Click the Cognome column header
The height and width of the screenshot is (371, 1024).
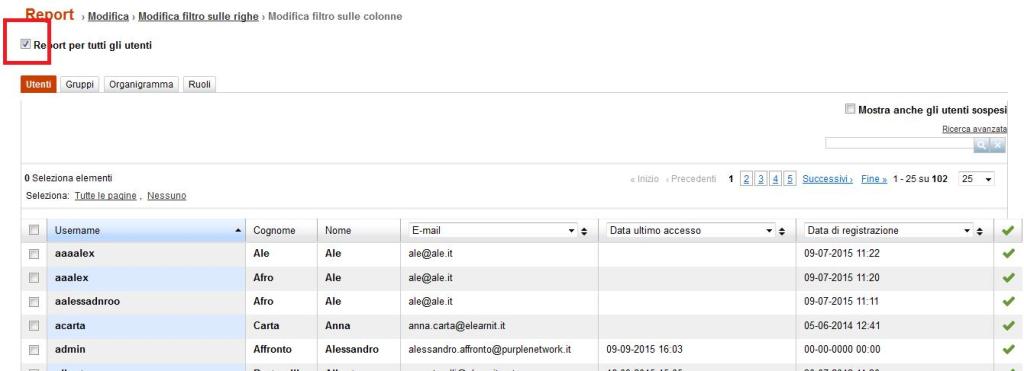(x=281, y=231)
